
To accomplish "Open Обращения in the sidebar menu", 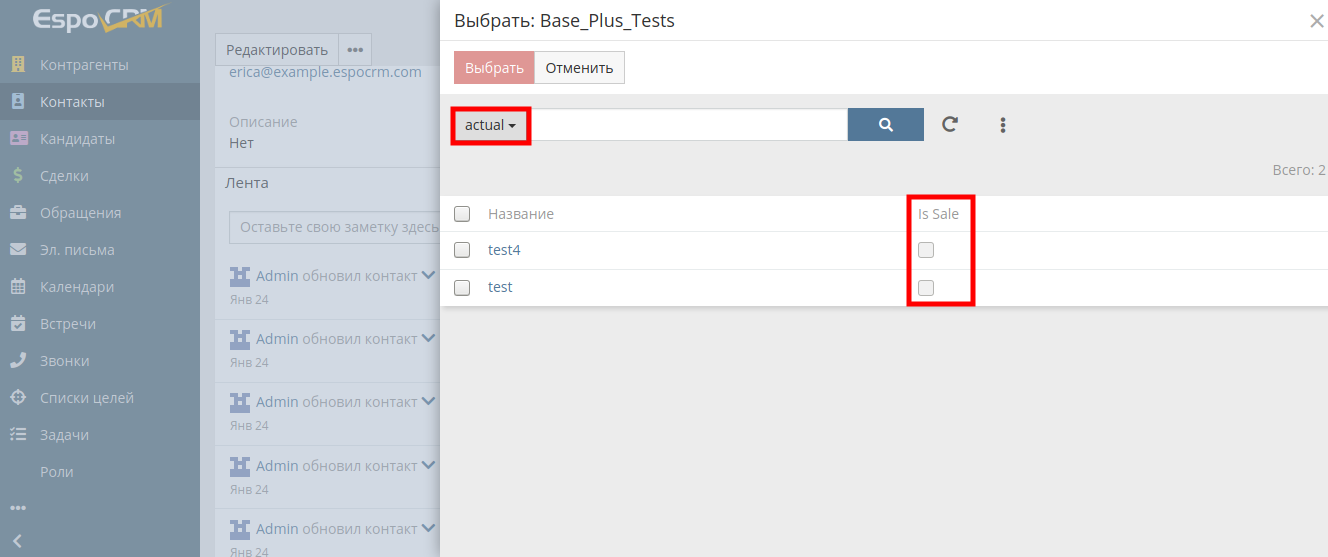I will (80, 213).
